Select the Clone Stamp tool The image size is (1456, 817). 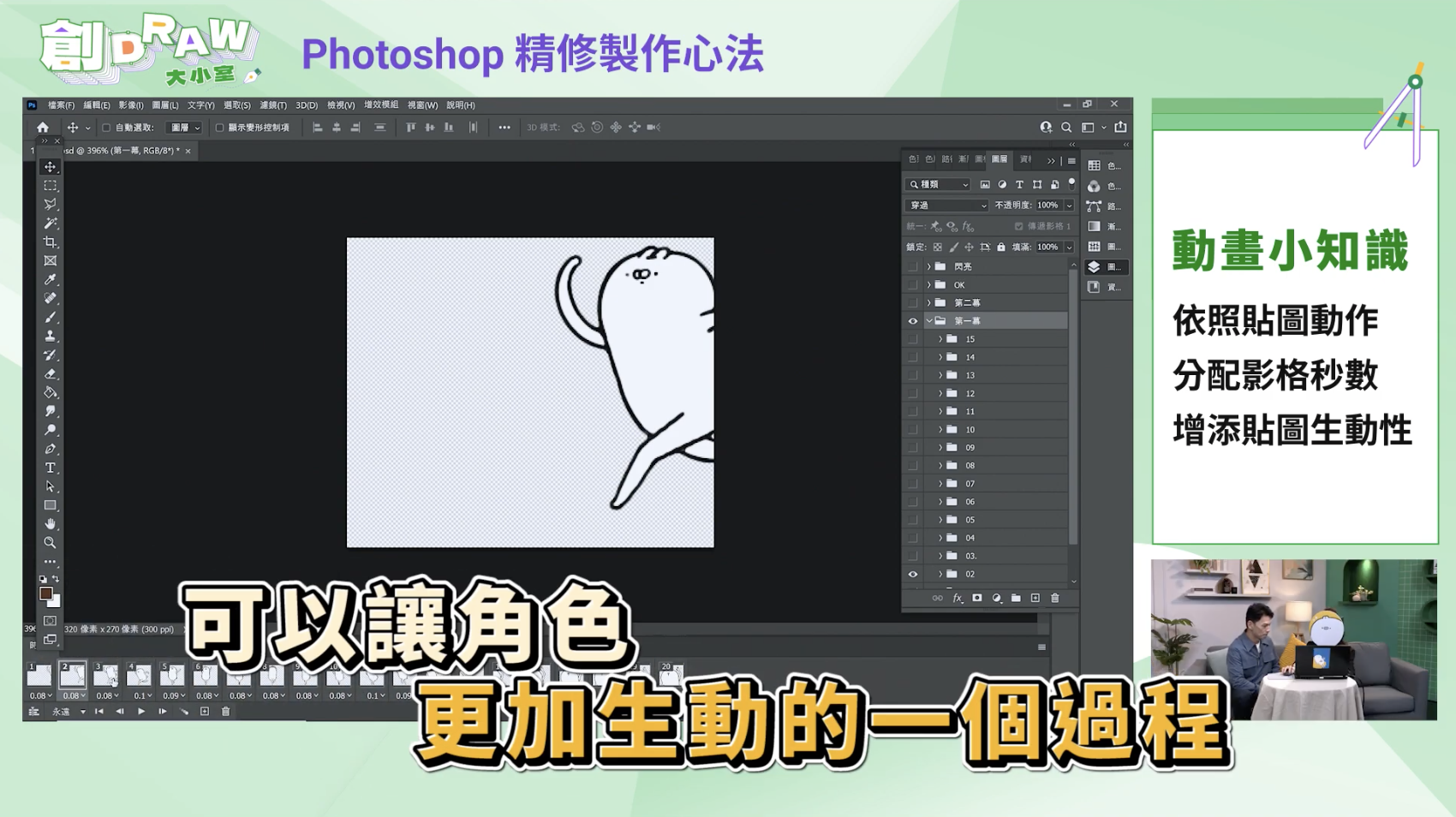(51, 337)
